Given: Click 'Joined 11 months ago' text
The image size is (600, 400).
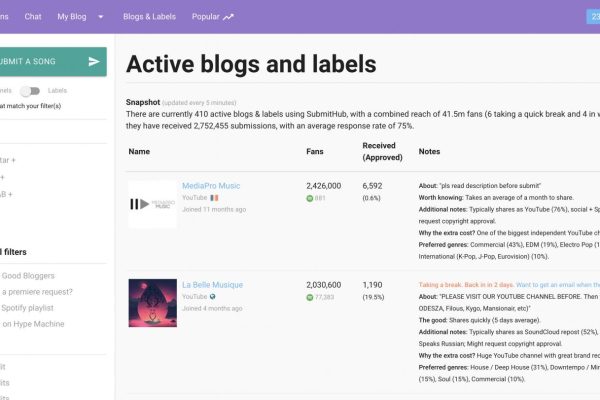Looking at the screenshot, I should (x=214, y=209).
